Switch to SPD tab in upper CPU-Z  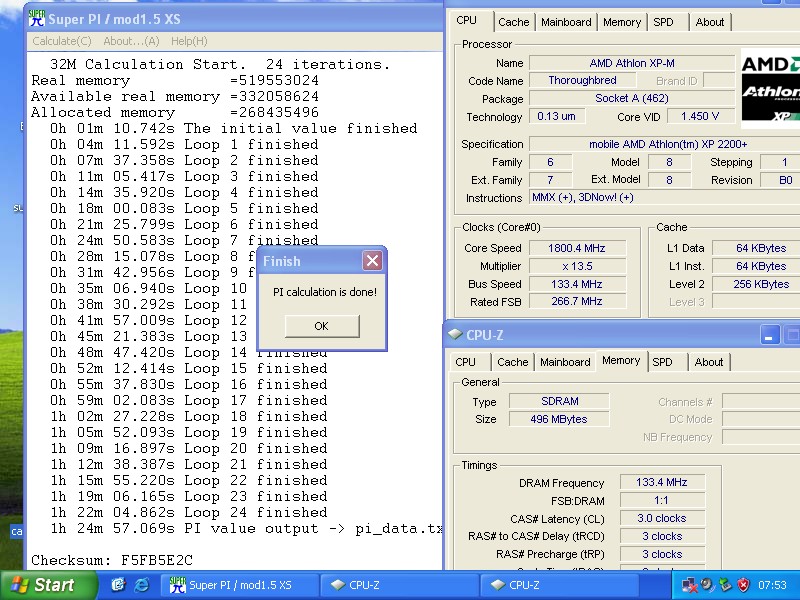click(663, 22)
